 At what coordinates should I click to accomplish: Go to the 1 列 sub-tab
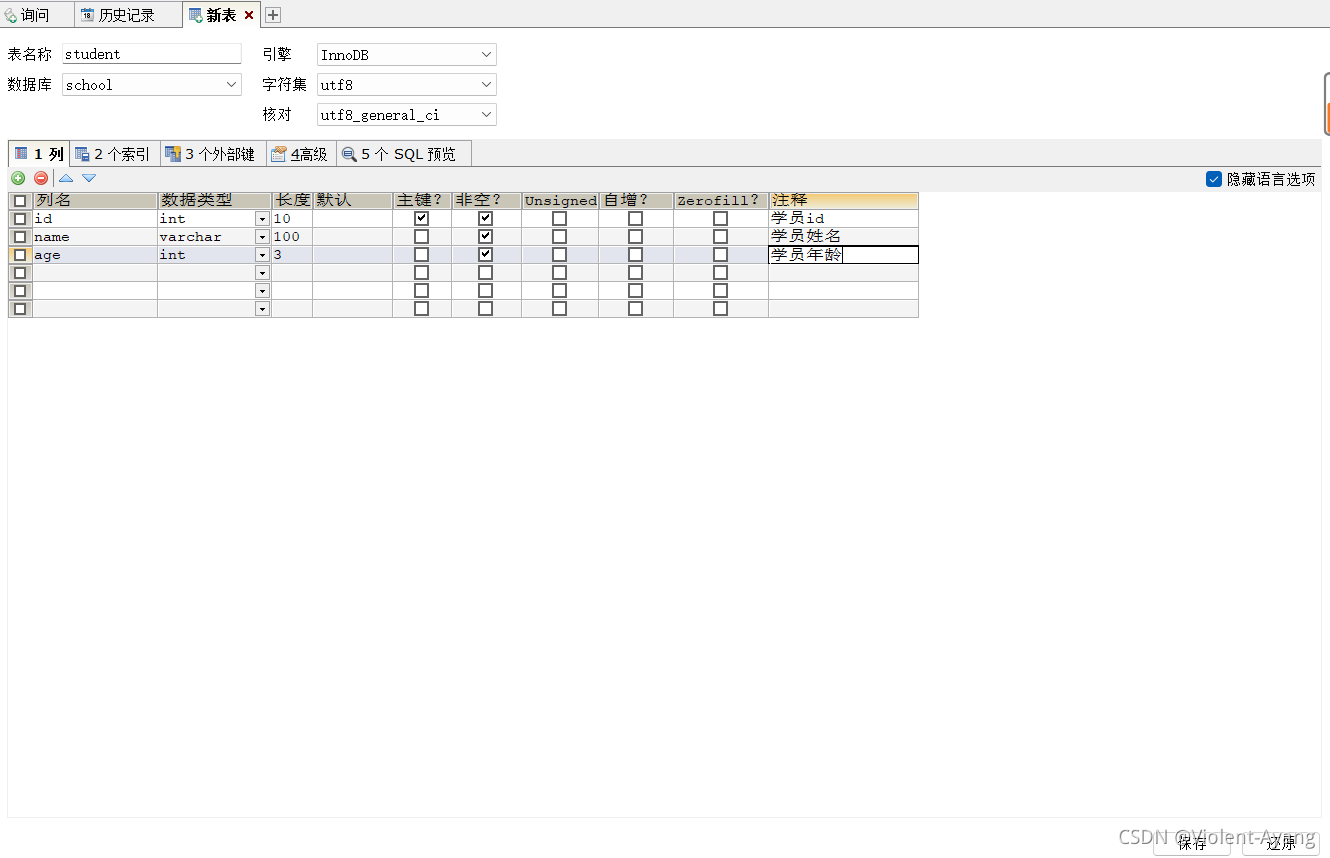(39, 154)
